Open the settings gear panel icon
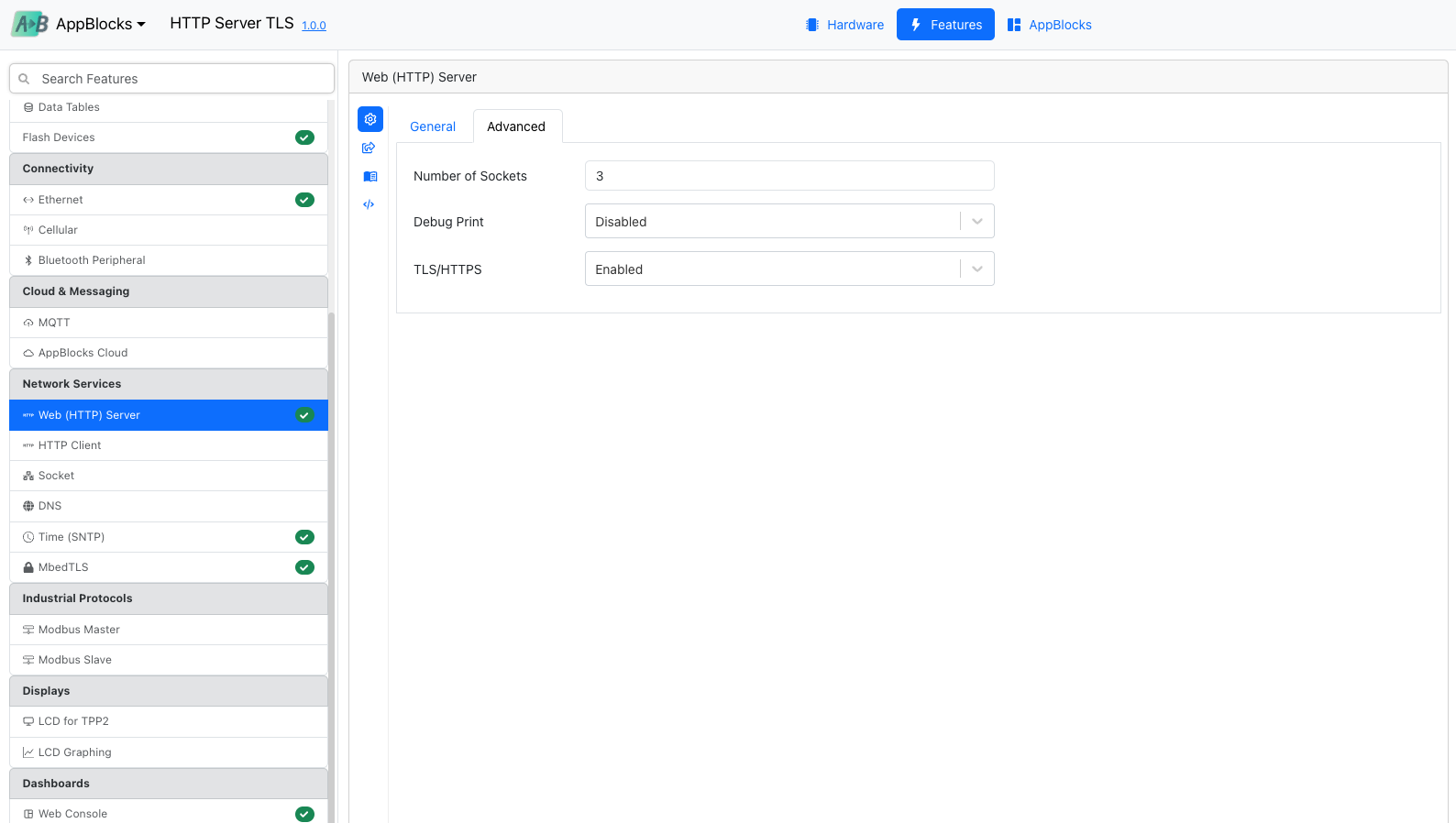This screenshot has height=823, width=1456. (370, 119)
